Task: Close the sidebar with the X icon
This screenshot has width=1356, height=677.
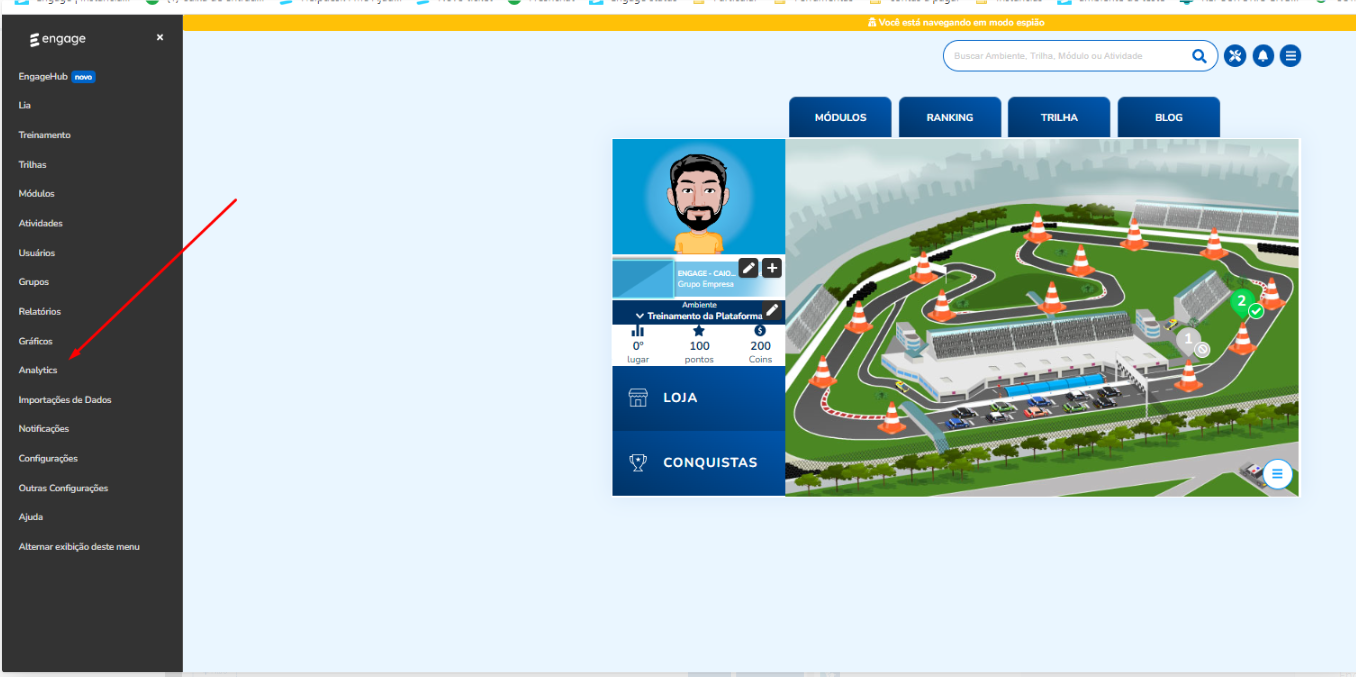Action: pos(160,37)
